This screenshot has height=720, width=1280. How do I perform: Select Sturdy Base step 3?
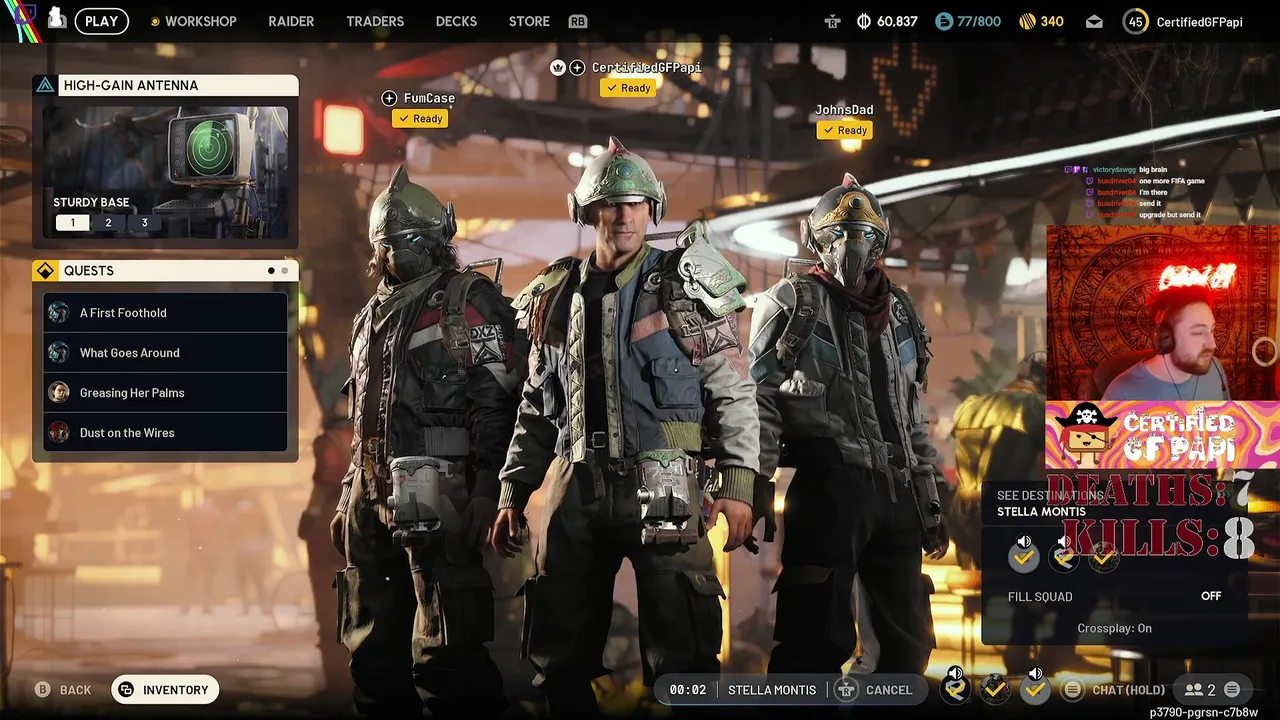[144, 223]
